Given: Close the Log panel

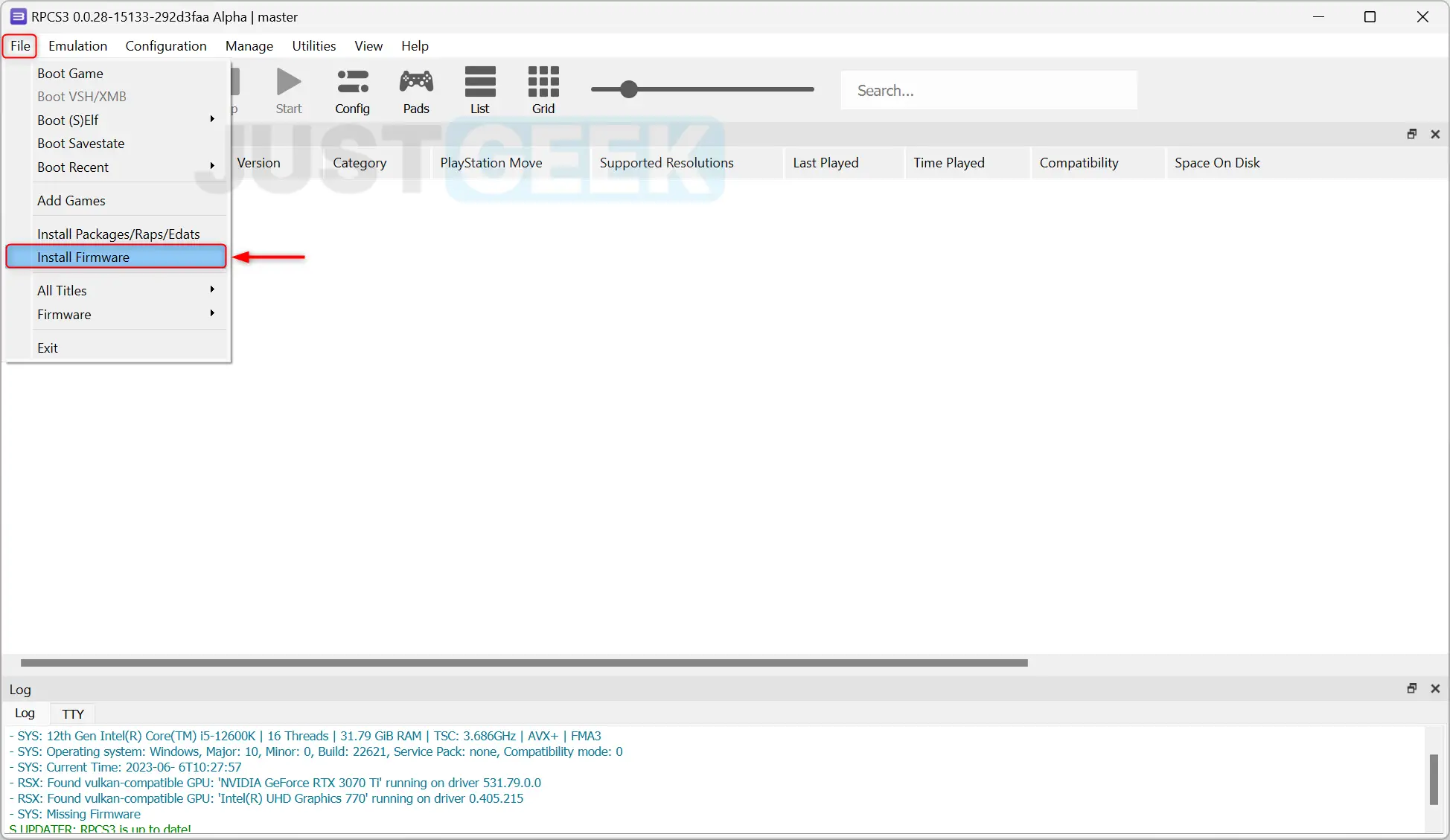Looking at the screenshot, I should tap(1435, 688).
